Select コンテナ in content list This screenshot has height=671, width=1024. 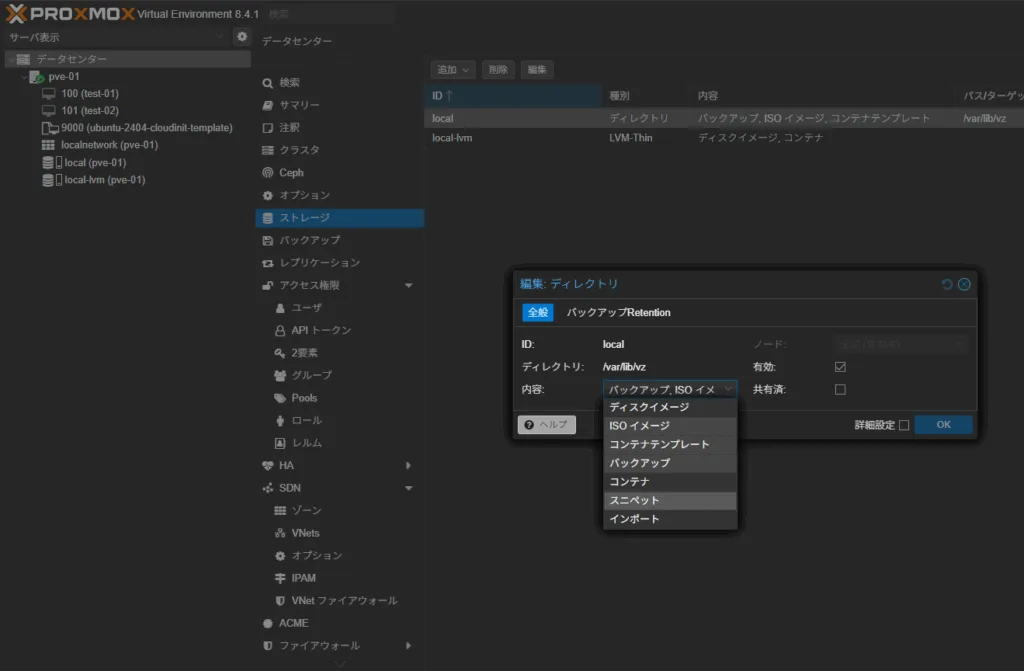(x=670, y=482)
